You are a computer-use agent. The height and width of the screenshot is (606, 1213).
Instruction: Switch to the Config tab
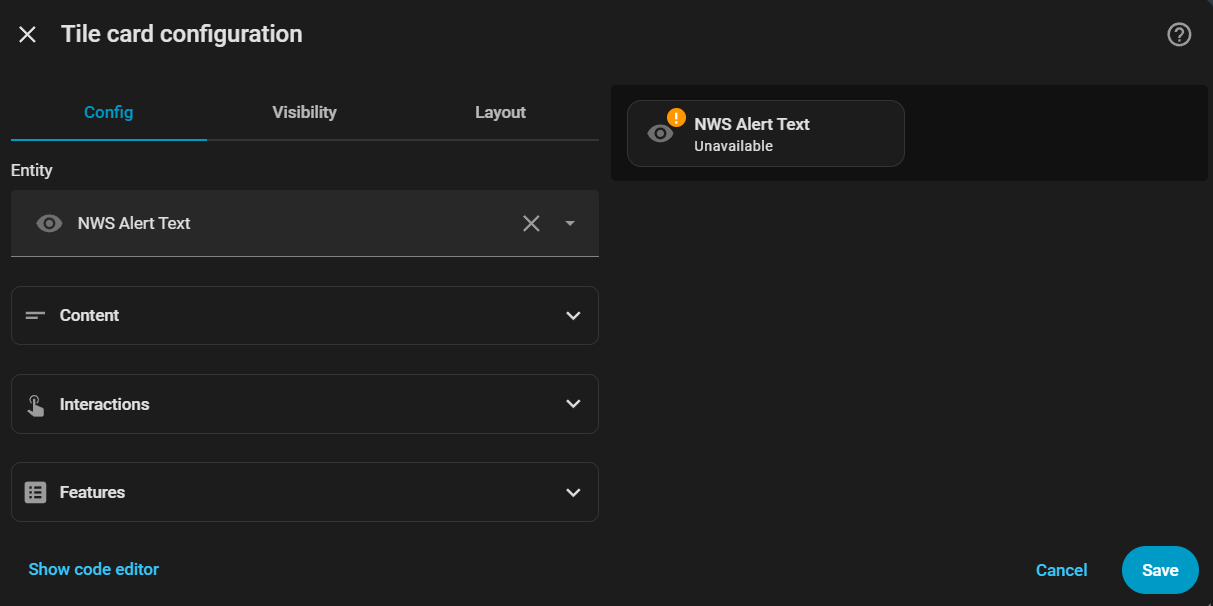pyautogui.click(x=108, y=112)
